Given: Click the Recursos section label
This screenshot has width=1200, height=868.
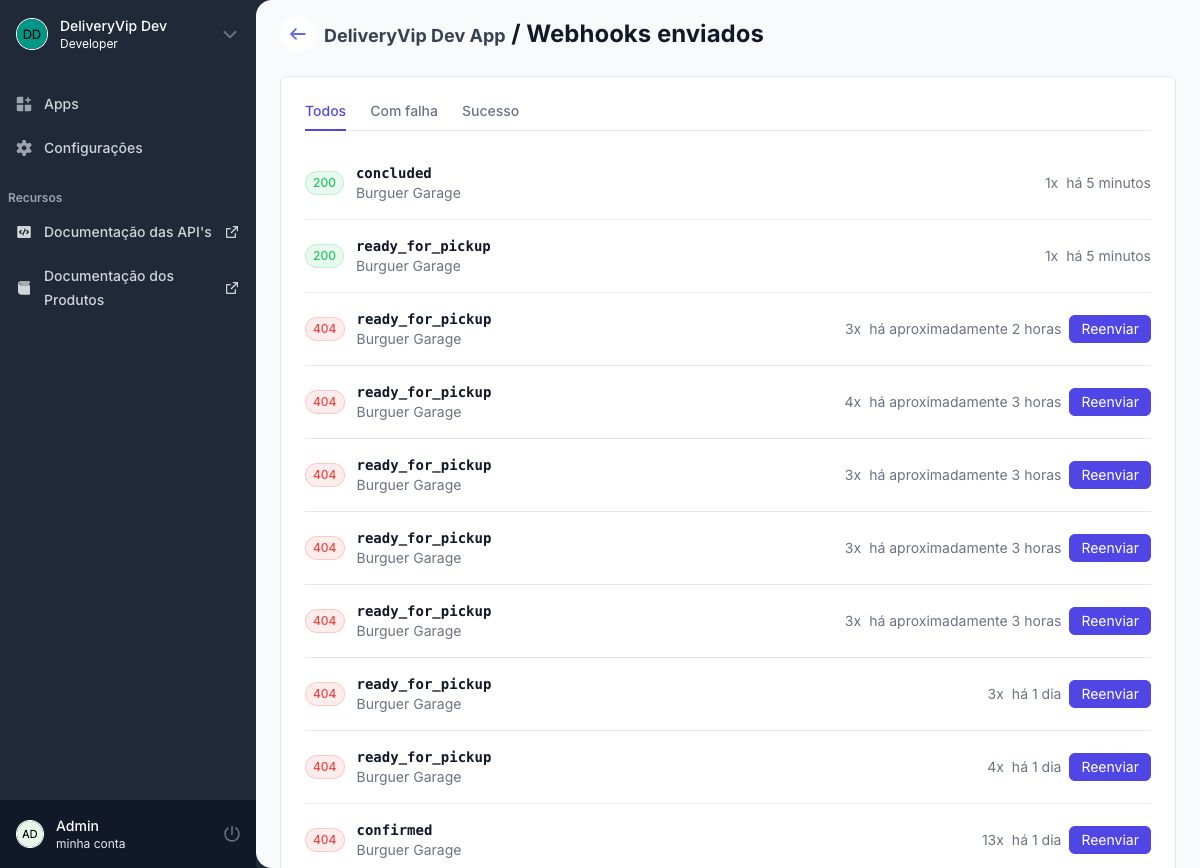Looking at the screenshot, I should coord(35,198).
